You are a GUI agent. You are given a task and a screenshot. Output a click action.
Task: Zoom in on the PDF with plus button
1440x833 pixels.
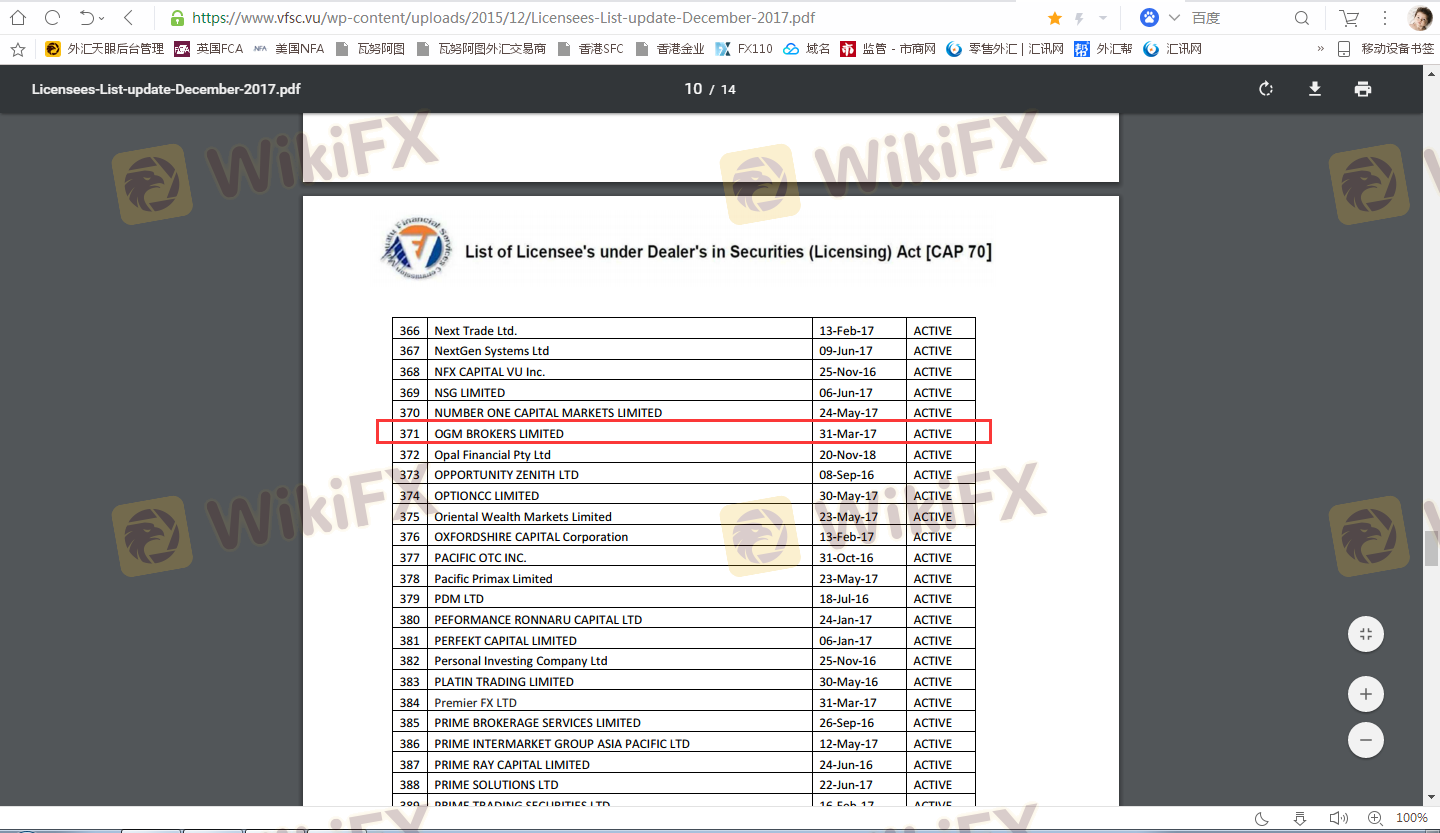click(1365, 694)
